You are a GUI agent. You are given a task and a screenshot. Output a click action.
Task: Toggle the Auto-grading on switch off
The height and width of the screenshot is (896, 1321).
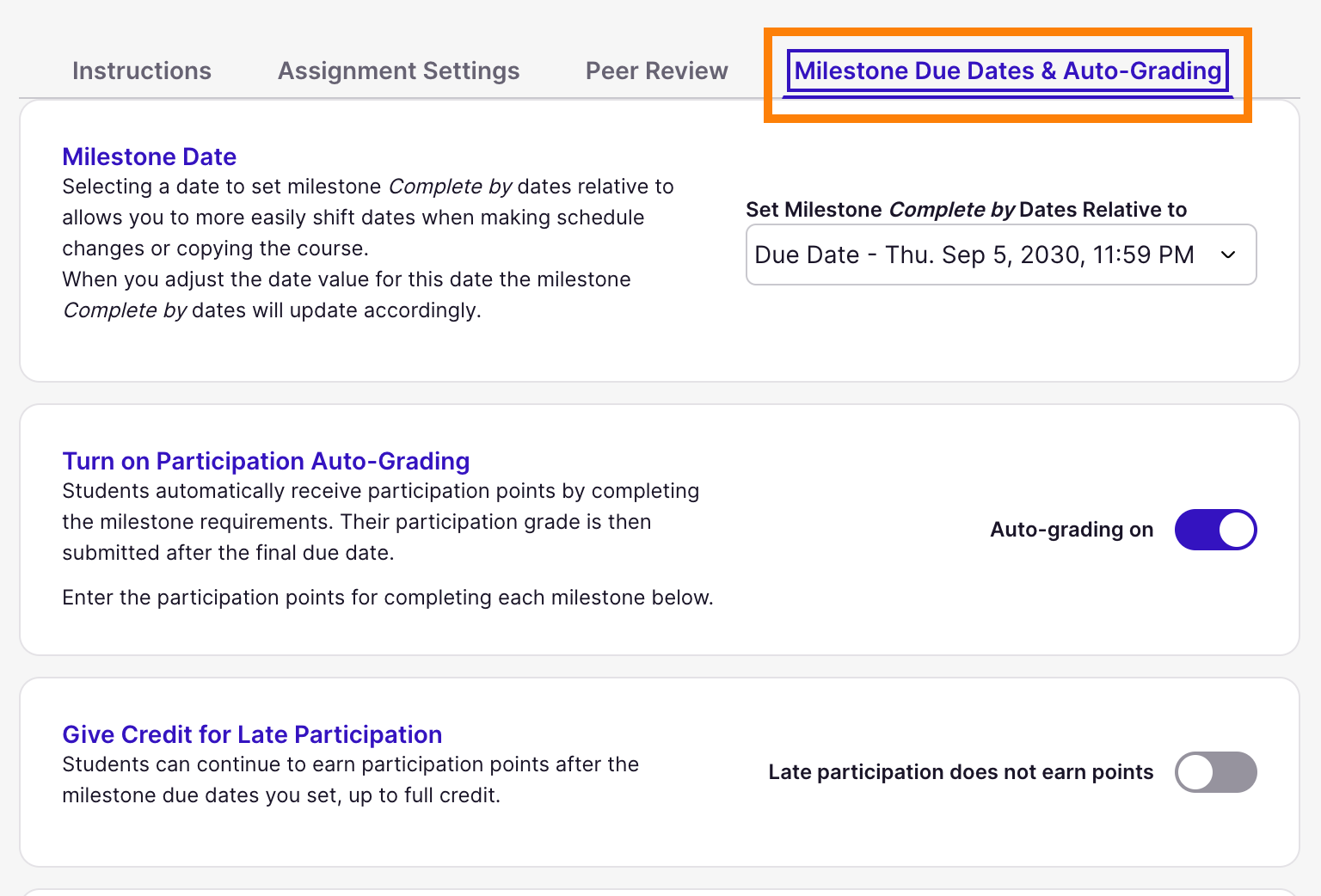[x=1215, y=530]
